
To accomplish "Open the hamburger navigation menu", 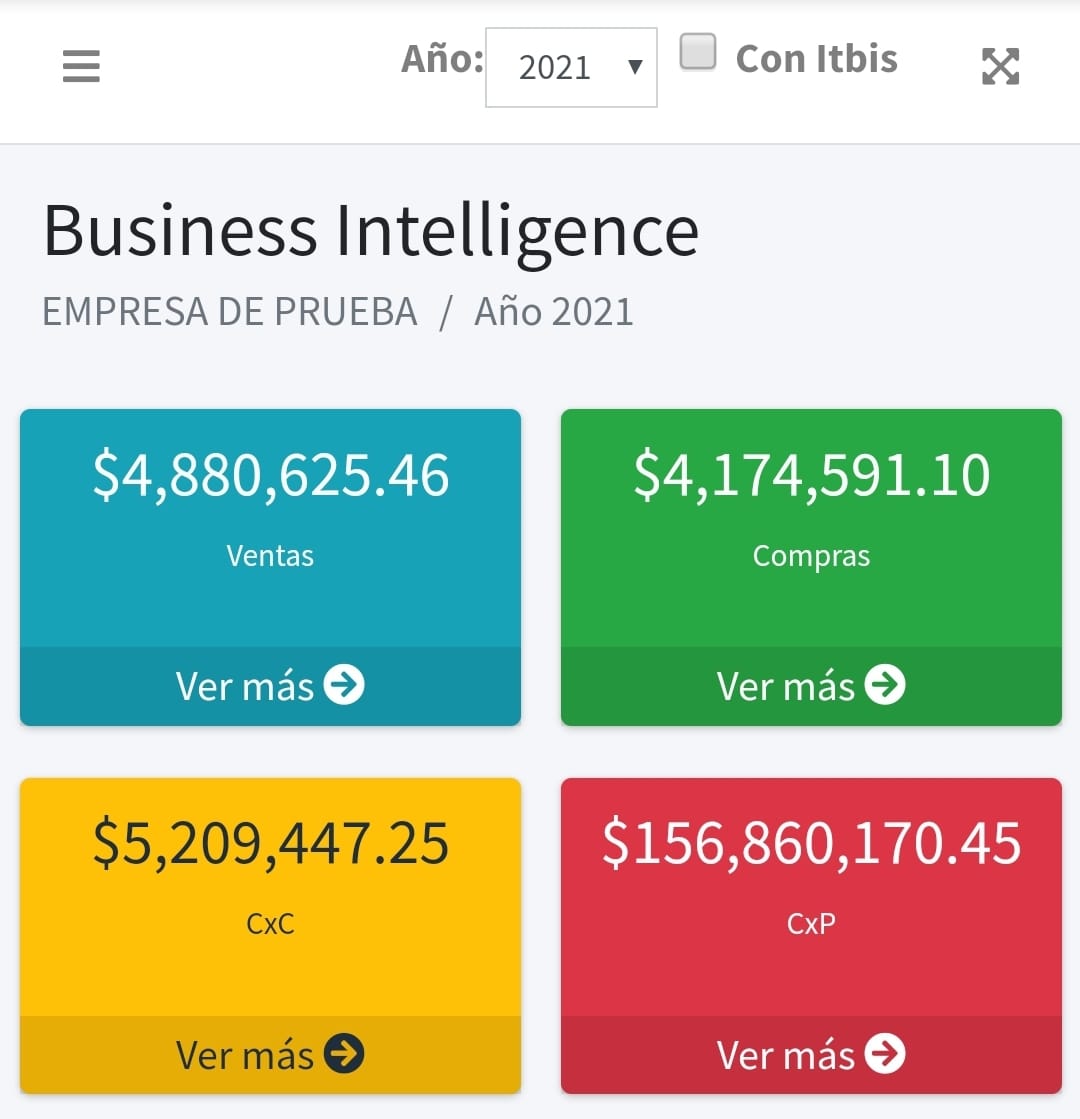I will tap(81, 66).
